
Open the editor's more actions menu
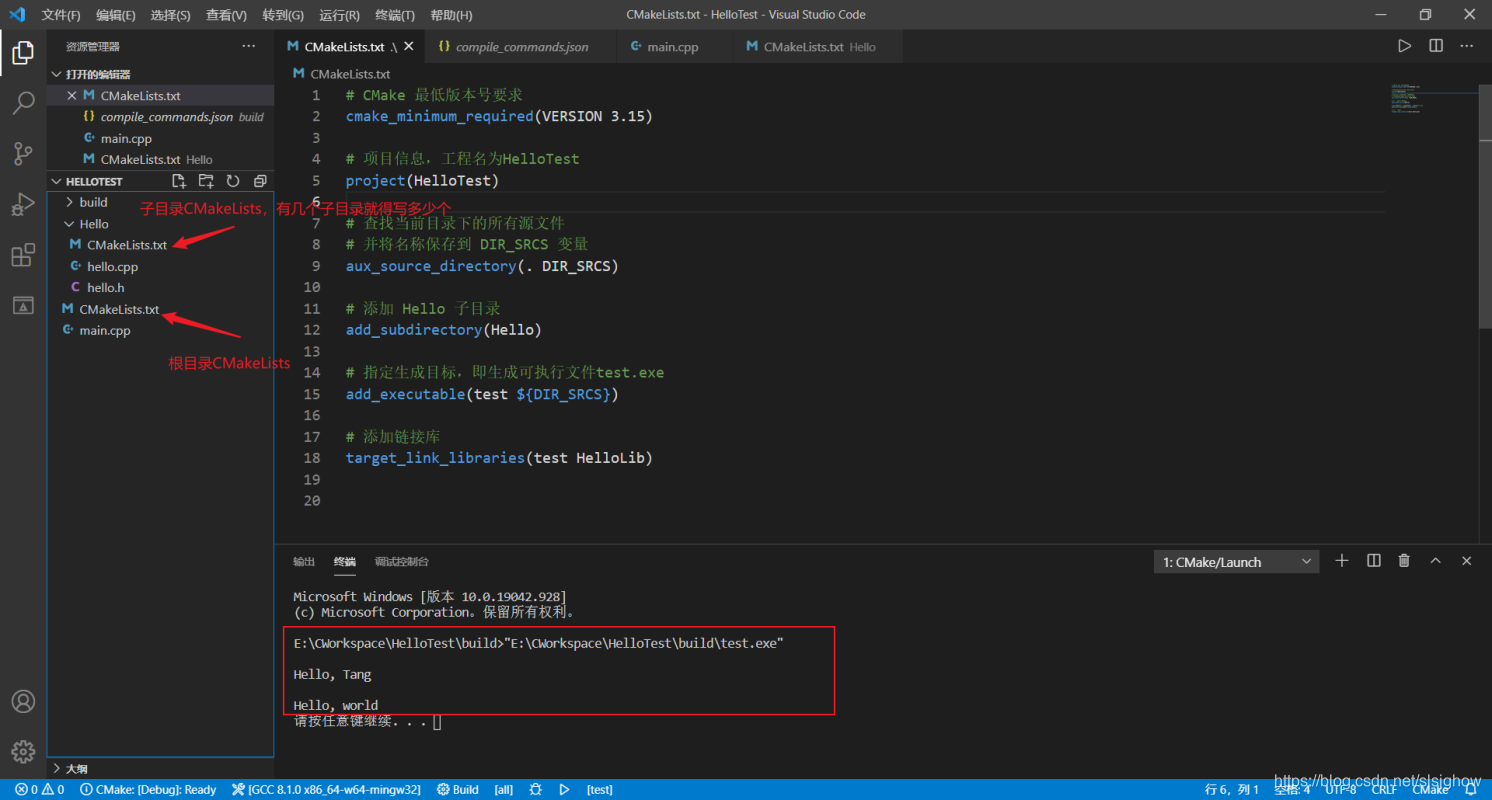pos(1467,46)
